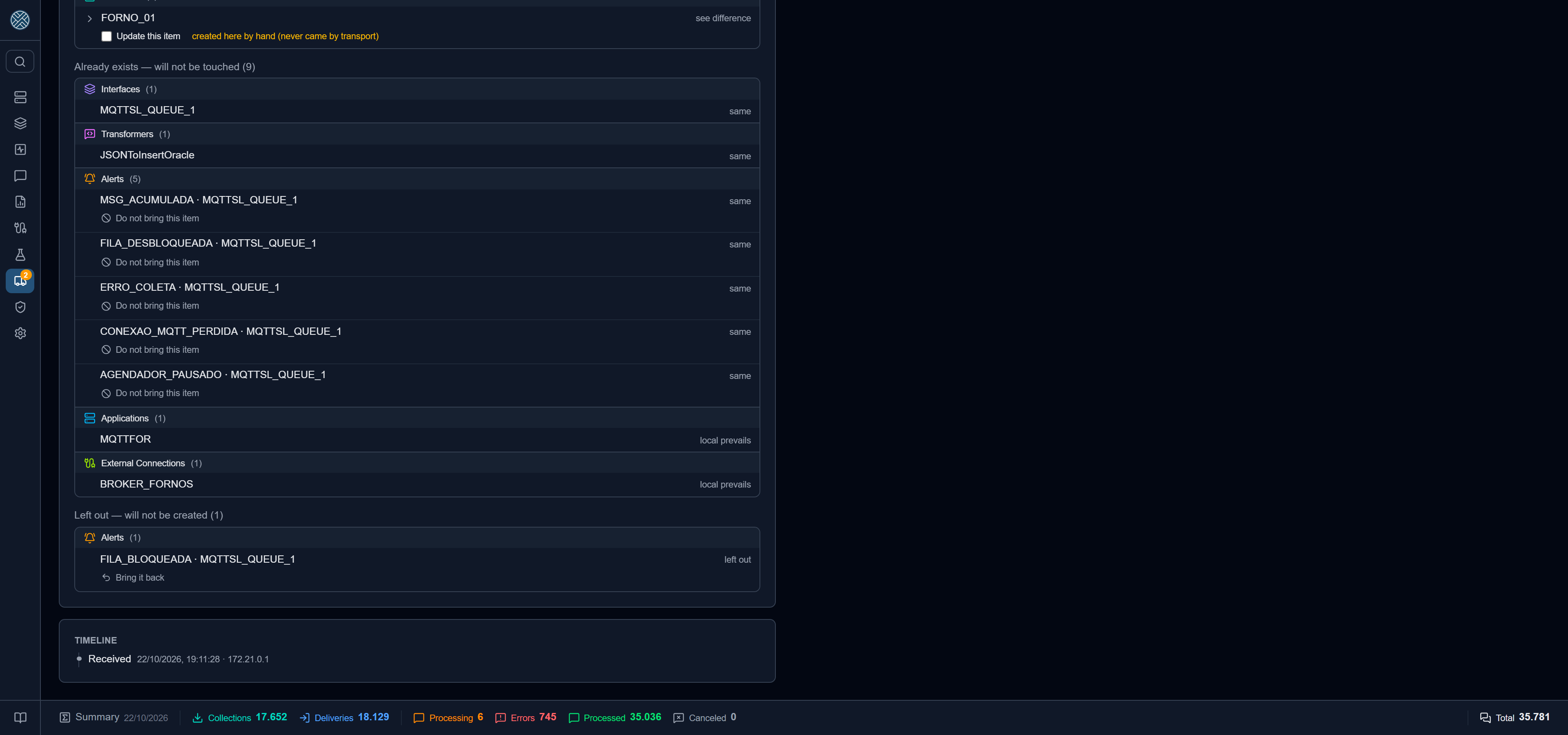Viewport: 1568px width, 735px height.
Task: Open the transport truck icon with badge
Action: pos(20,281)
